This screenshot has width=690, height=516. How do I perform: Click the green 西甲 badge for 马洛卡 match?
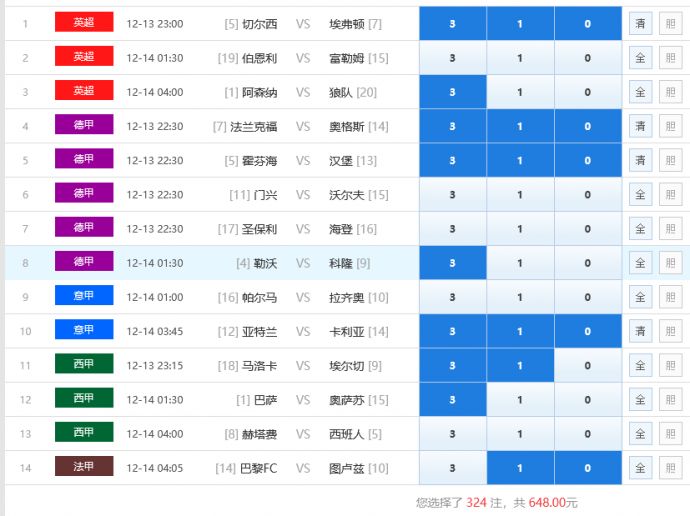(x=84, y=365)
